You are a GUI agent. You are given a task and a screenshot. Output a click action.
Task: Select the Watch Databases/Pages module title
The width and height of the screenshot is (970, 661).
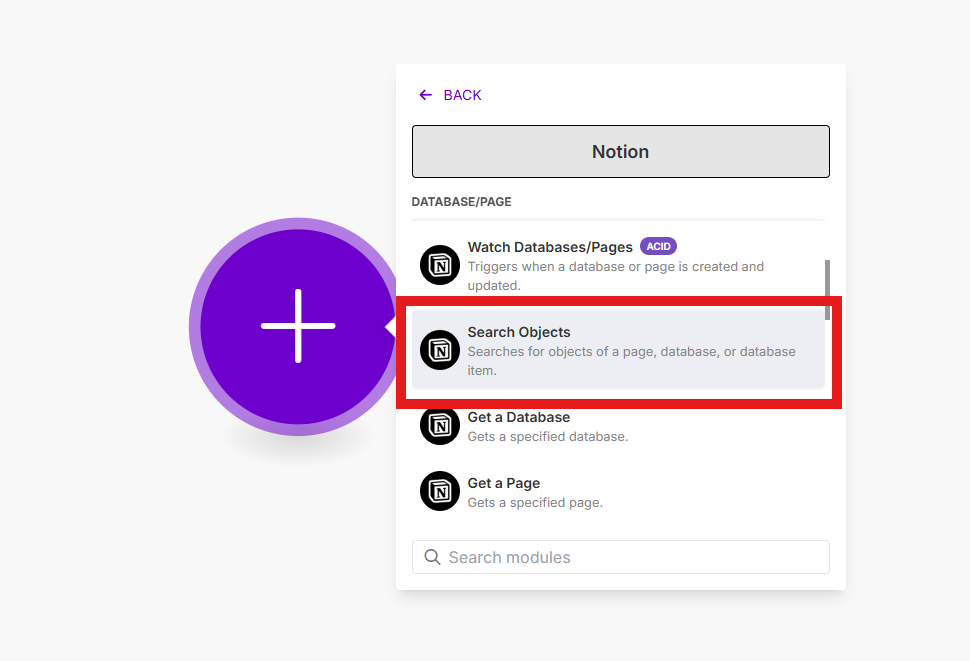pos(550,247)
